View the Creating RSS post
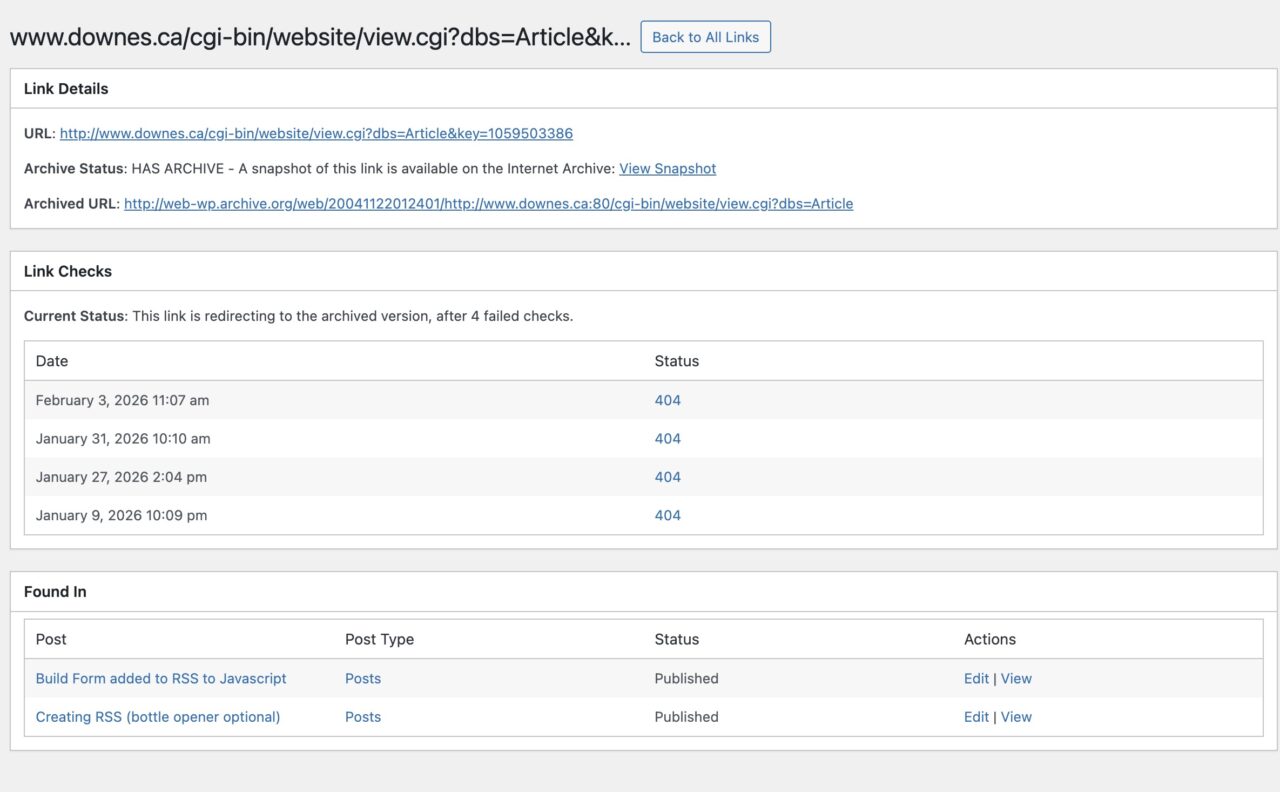This screenshot has height=792, width=1280. 1016,716
